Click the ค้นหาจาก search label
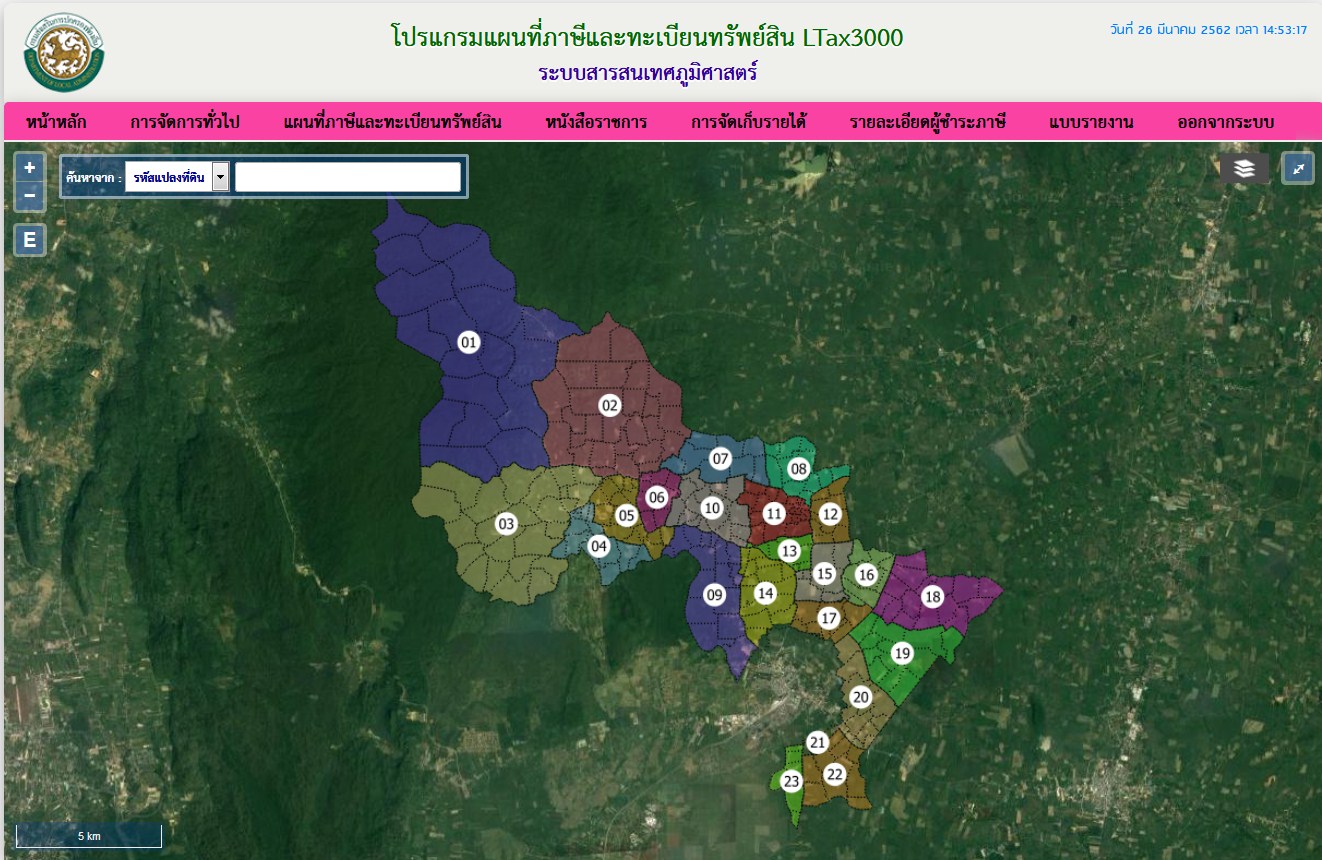Image resolution: width=1322 pixels, height=860 pixels. (93, 177)
